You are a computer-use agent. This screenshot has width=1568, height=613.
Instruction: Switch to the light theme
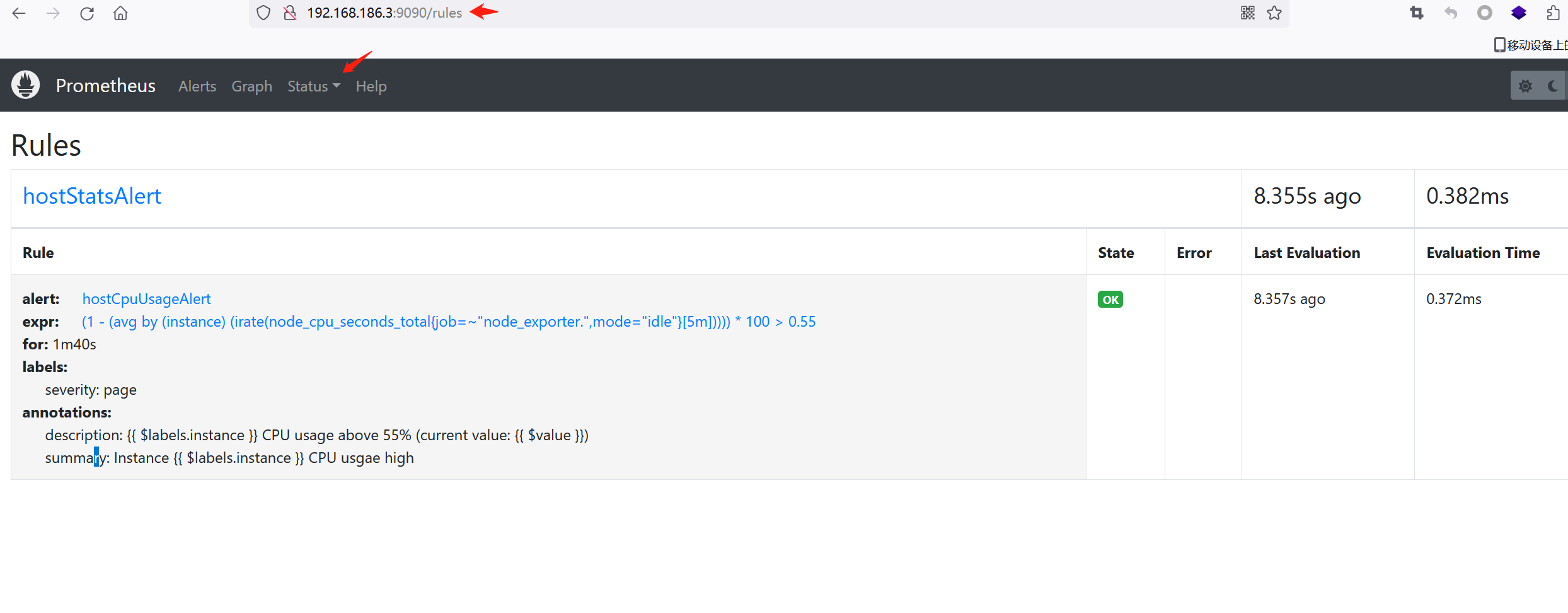(1525, 86)
